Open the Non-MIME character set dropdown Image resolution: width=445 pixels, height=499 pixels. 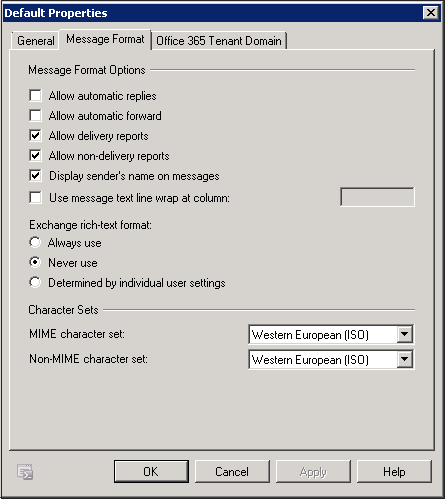(x=405, y=359)
